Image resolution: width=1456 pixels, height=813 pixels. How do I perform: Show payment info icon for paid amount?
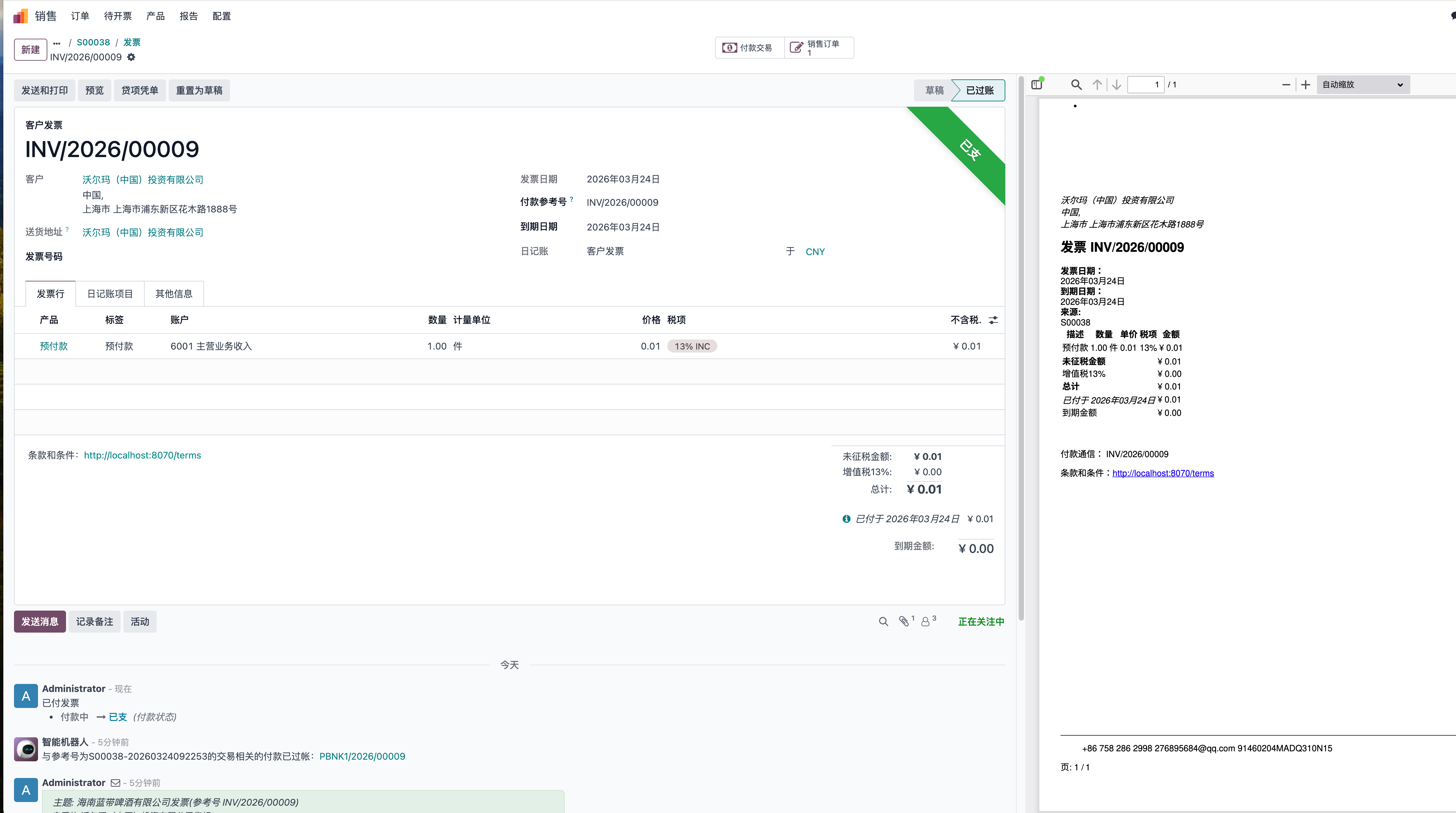(846, 519)
